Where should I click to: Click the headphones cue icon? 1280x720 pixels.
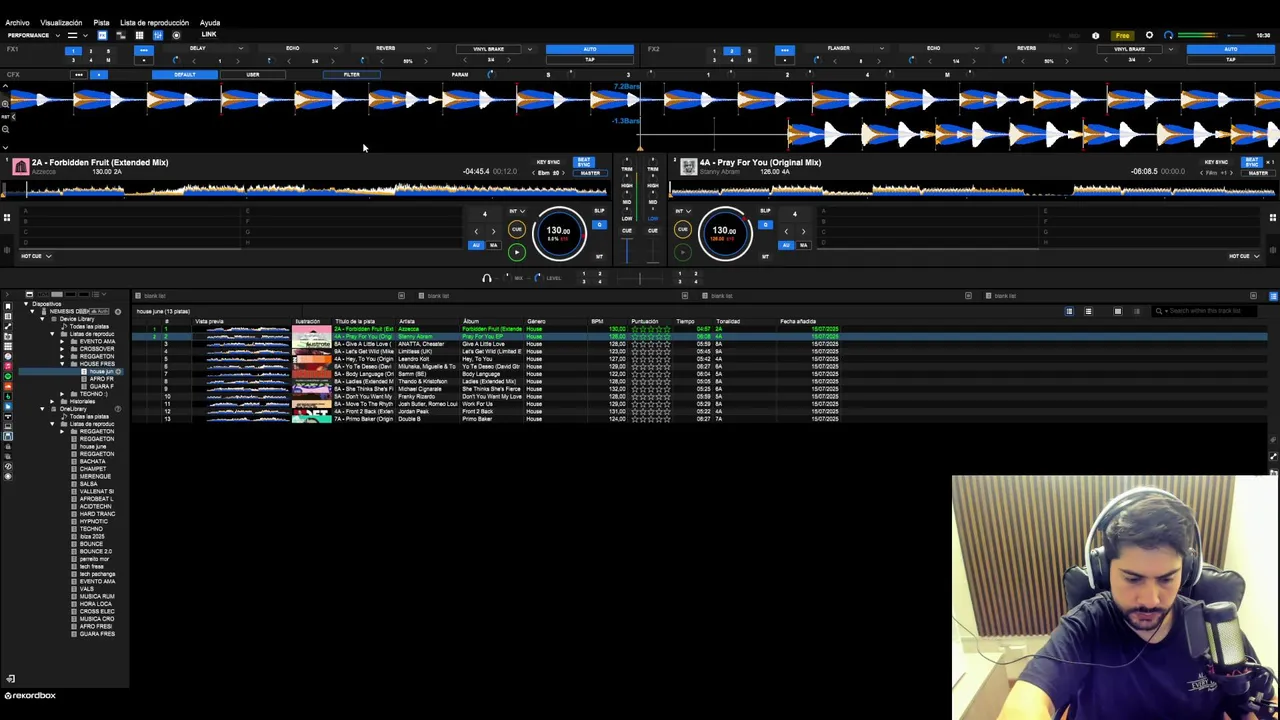click(487, 278)
